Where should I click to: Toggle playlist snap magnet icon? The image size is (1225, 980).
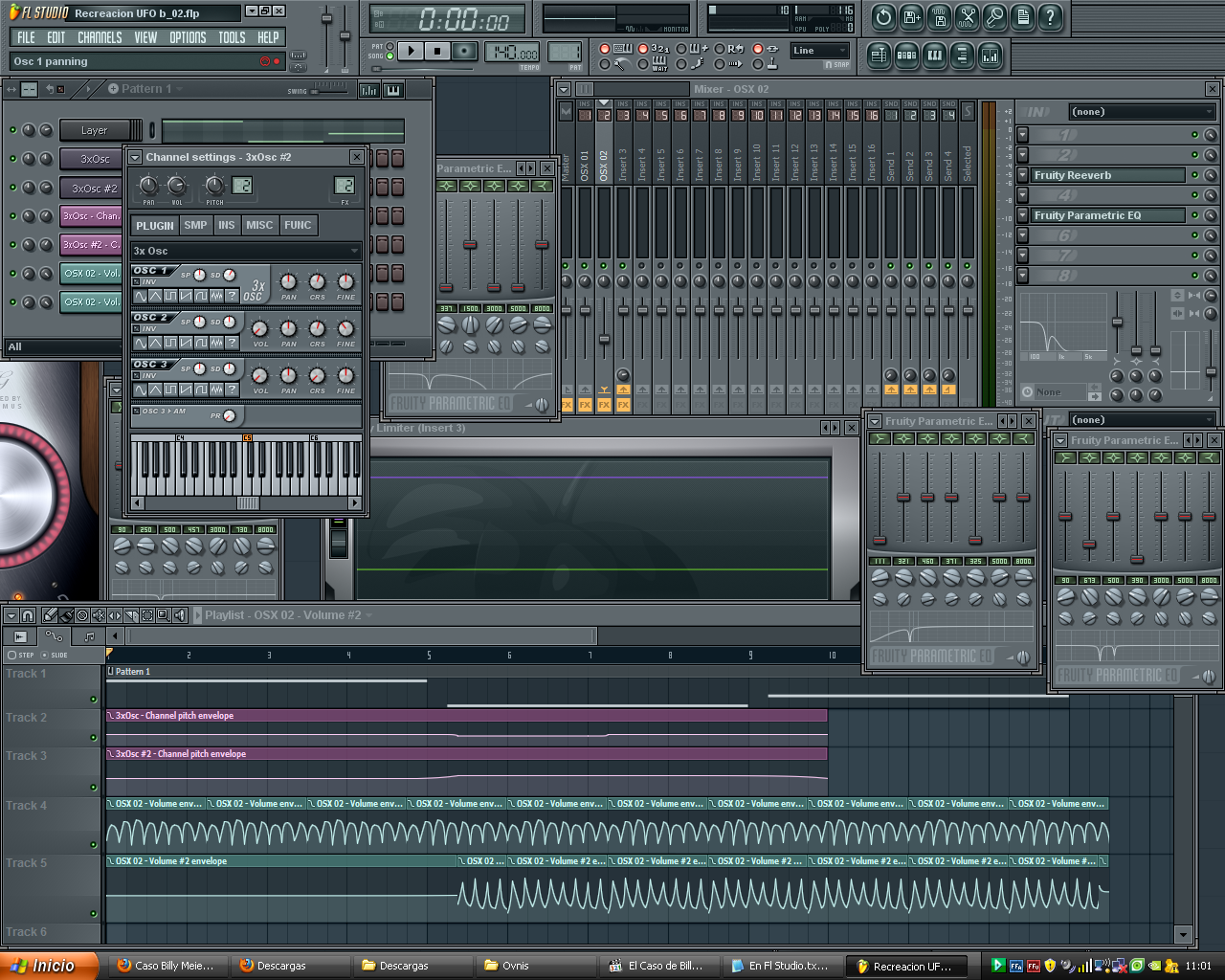pyautogui.click(x=28, y=615)
